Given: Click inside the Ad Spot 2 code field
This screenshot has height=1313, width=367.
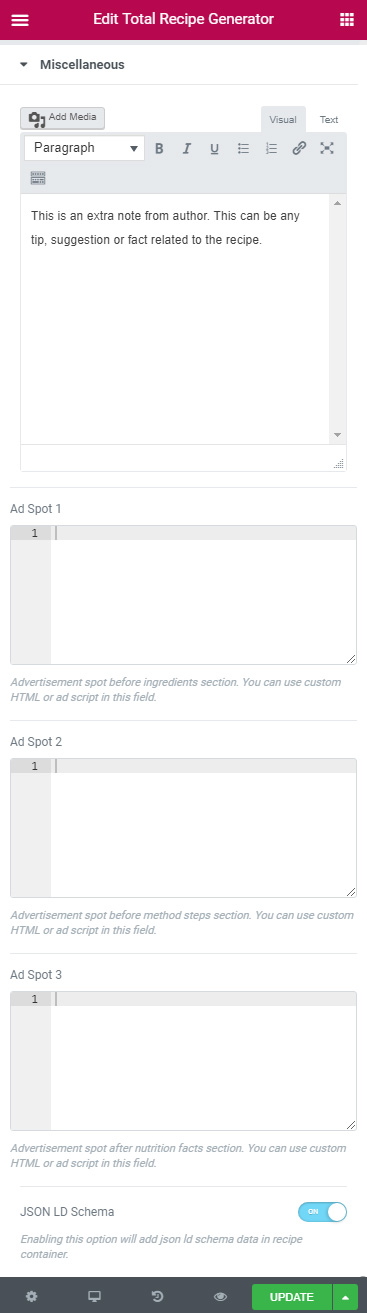Looking at the screenshot, I should (184, 828).
